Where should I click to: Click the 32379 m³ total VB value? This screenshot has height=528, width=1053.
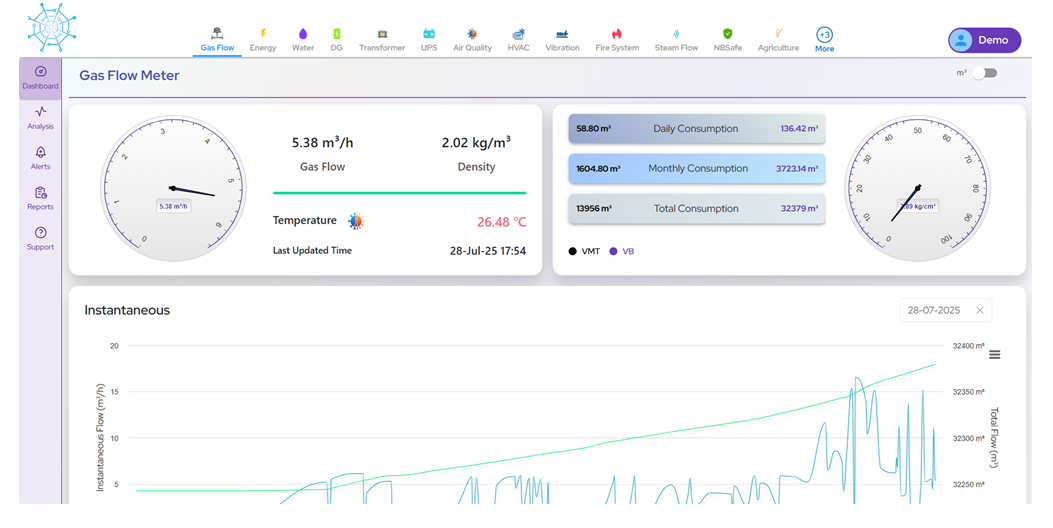click(x=799, y=209)
